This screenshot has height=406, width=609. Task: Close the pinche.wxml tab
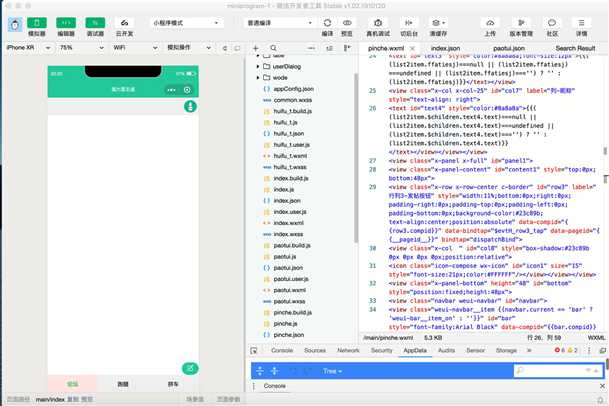pyautogui.click(x=412, y=48)
